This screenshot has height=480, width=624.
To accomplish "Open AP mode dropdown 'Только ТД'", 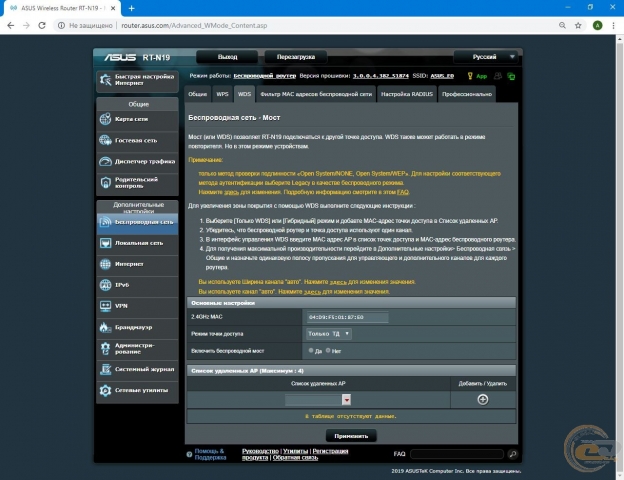I will 329,334.
